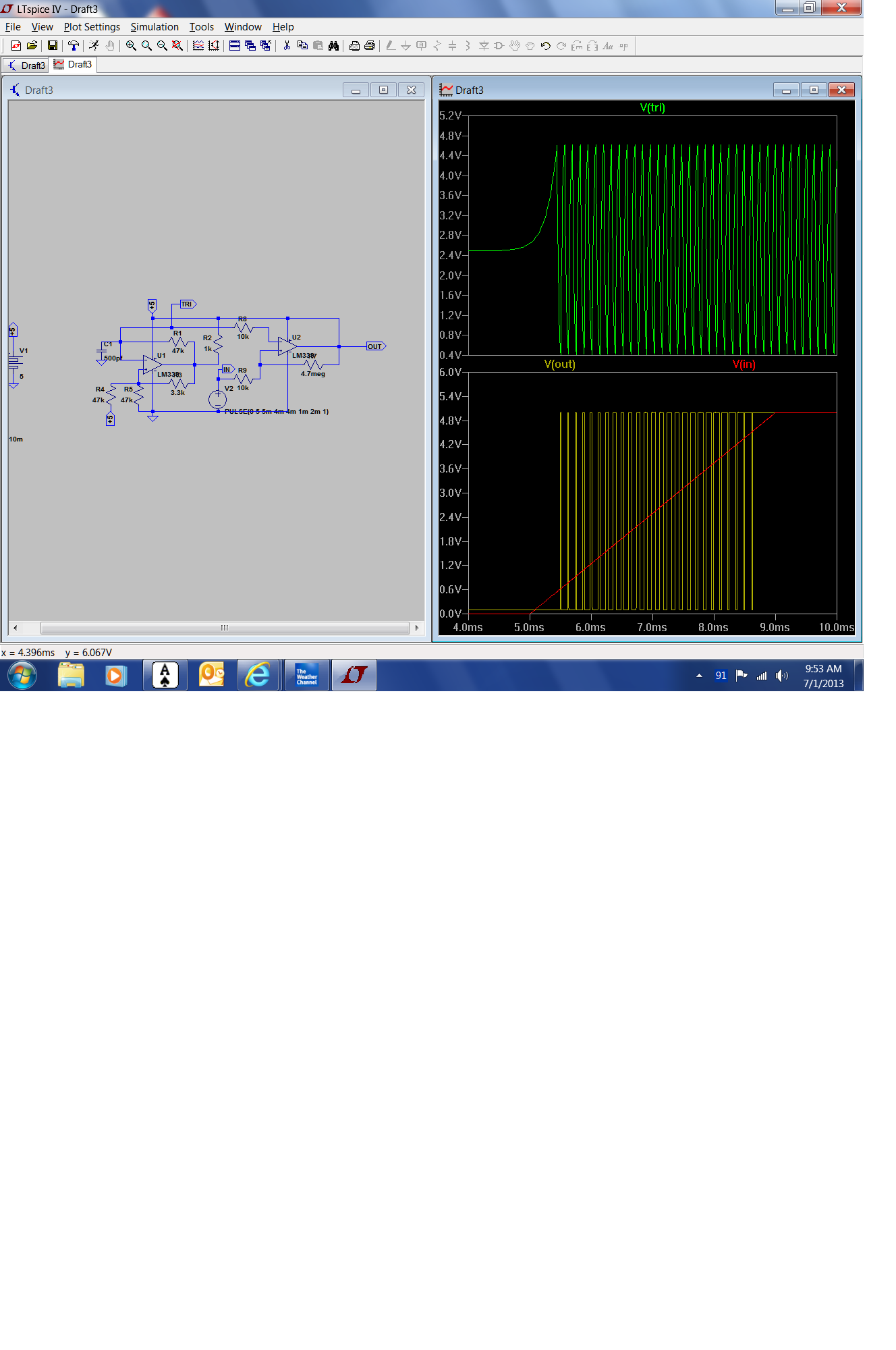
Task: Open the Control Panel hammer icon
Action: [x=74, y=46]
